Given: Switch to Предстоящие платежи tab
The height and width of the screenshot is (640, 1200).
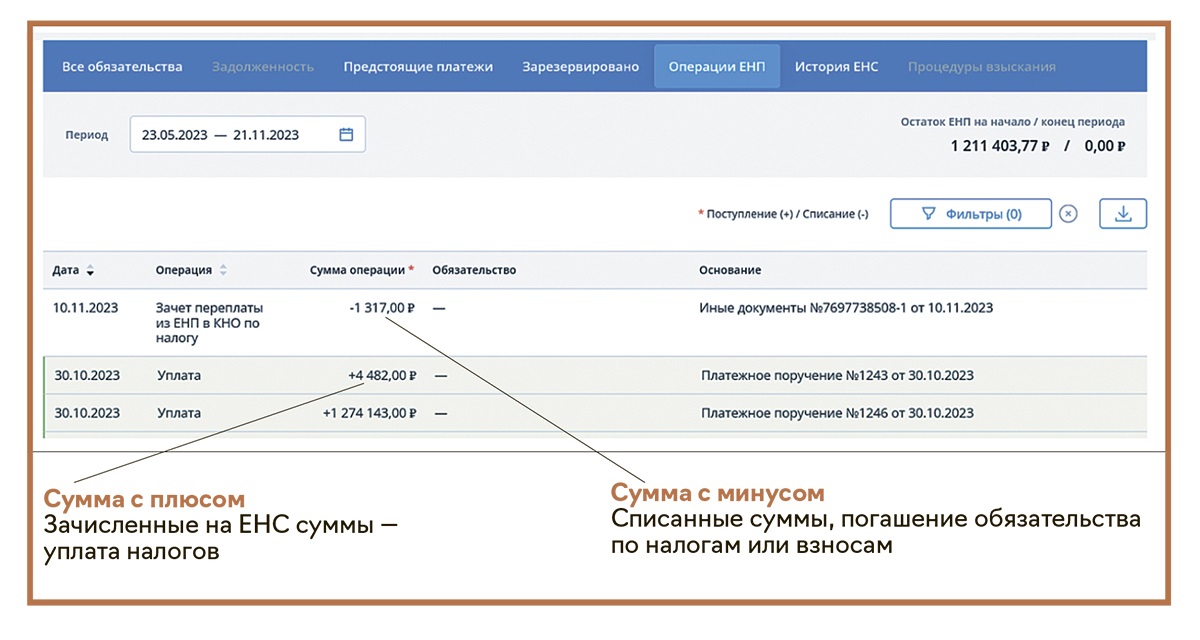Looking at the screenshot, I should tap(418, 67).
